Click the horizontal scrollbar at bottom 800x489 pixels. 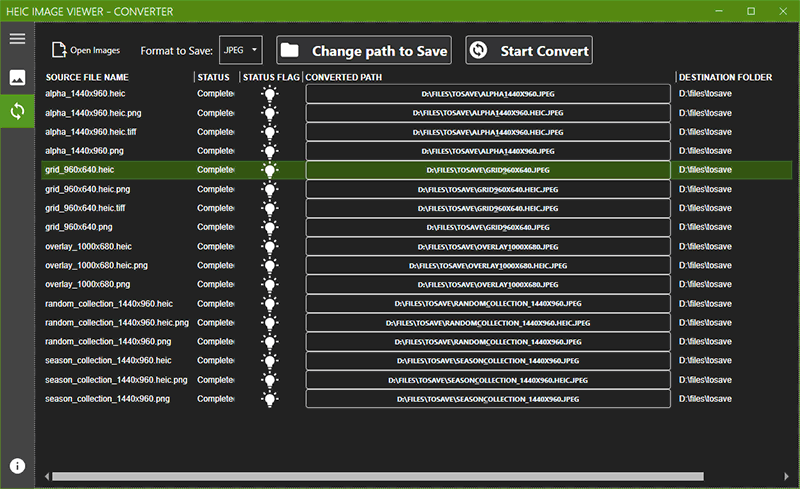380,476
